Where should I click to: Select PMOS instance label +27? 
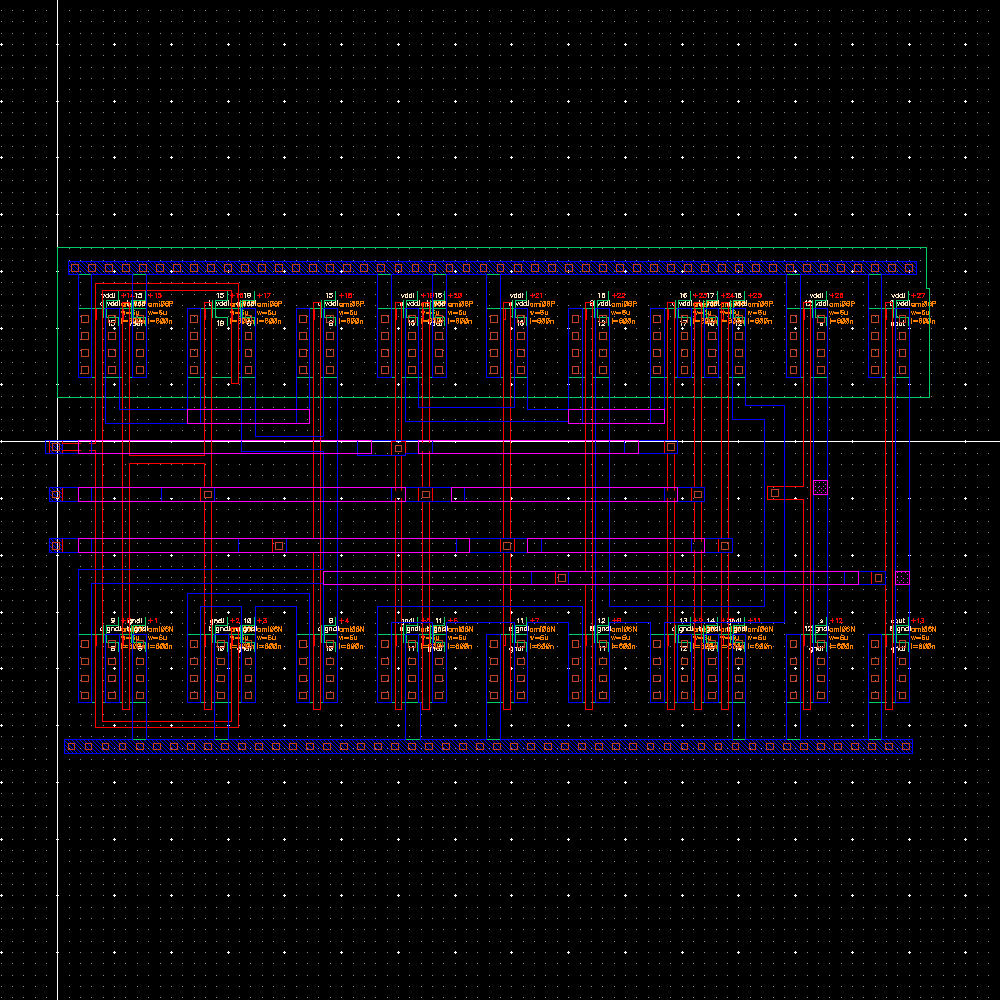pyautogui.click(x=918, y=296)
